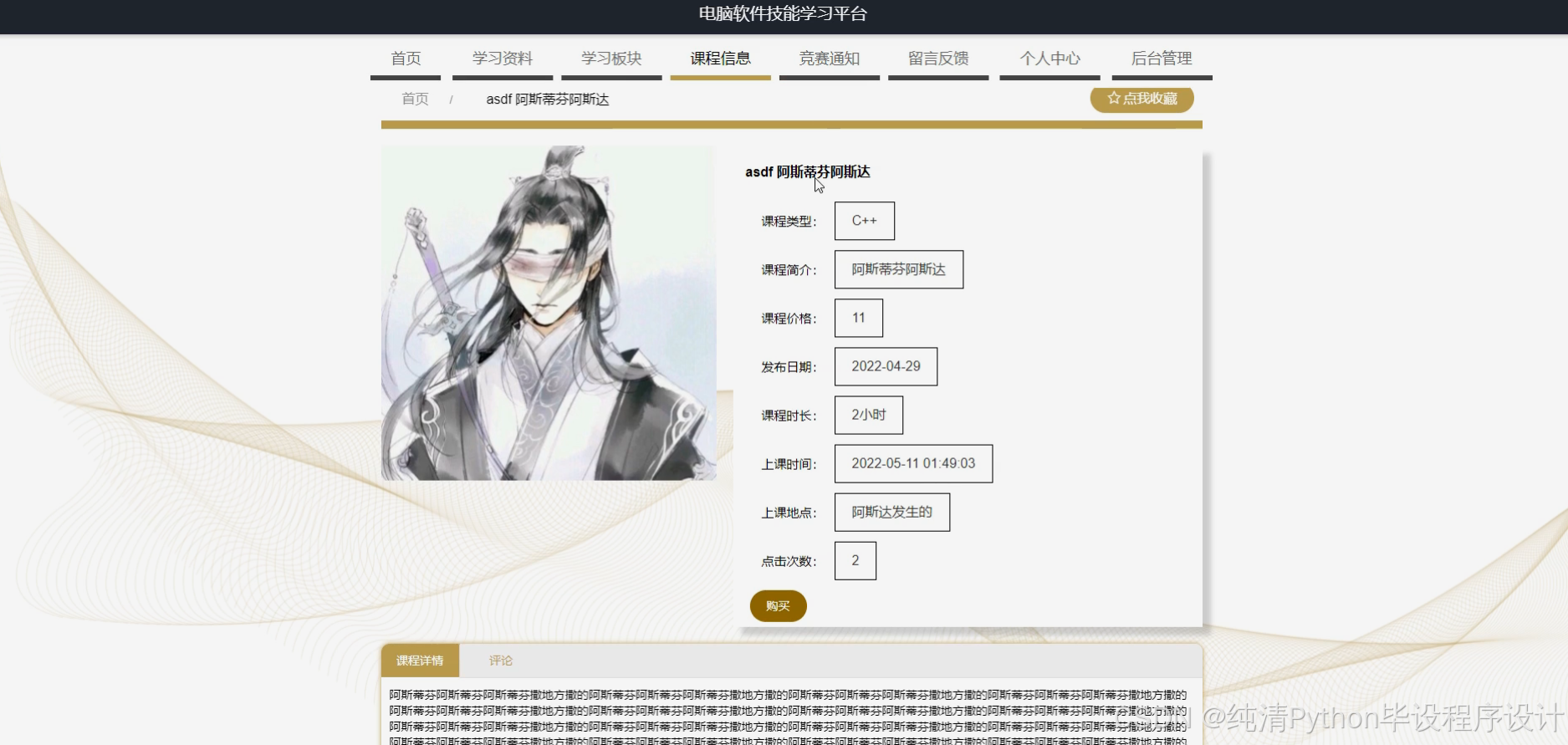Click the 课程简介 label
The width and height of the screenshot is (1568, 745).
[x=789, y=270]
